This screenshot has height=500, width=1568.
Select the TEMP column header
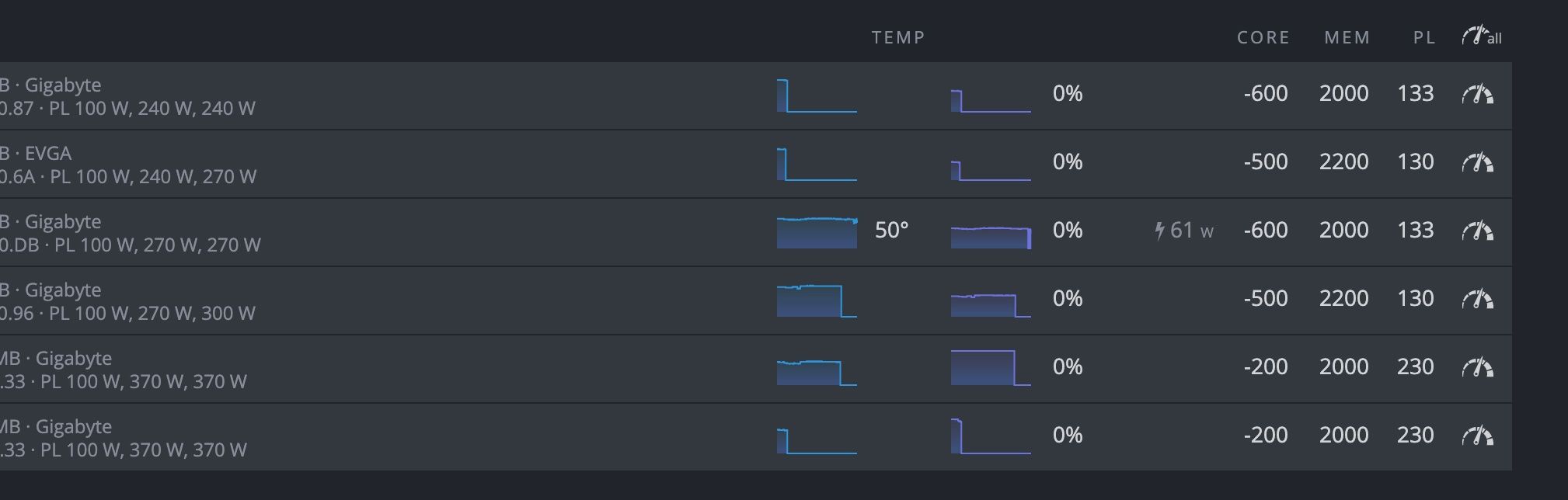pos(898,37)
